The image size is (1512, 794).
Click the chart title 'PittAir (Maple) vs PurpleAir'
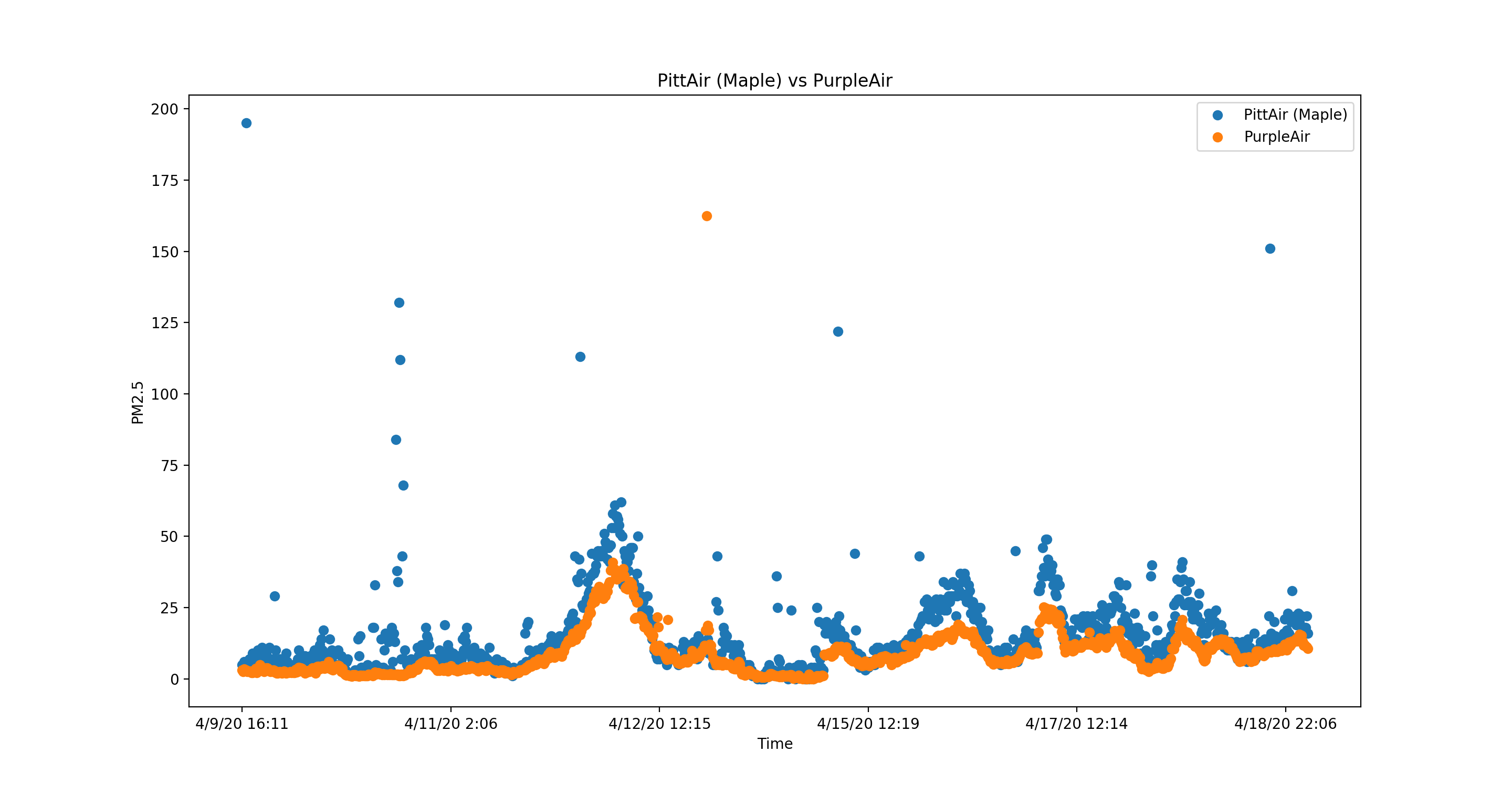[x=774, y=80]
